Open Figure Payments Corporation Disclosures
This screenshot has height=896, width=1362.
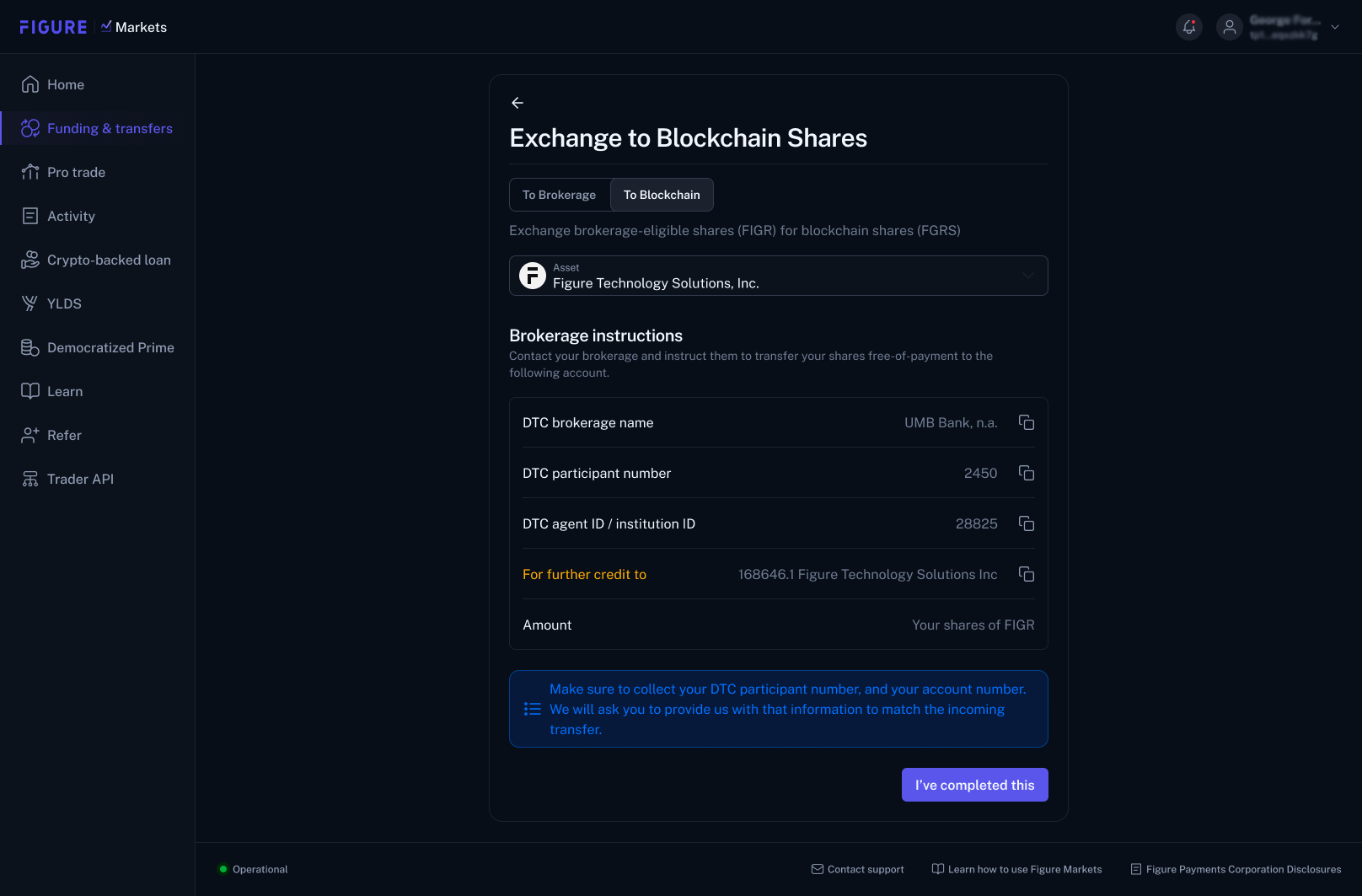pos(1236,869)
